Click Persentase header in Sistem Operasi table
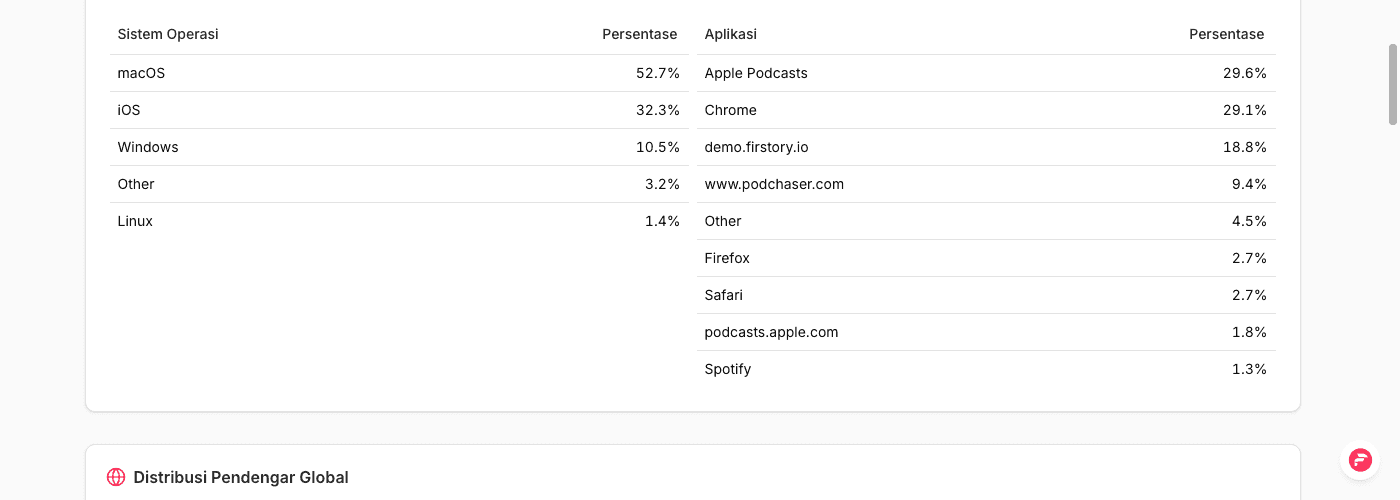 point(639,34)
